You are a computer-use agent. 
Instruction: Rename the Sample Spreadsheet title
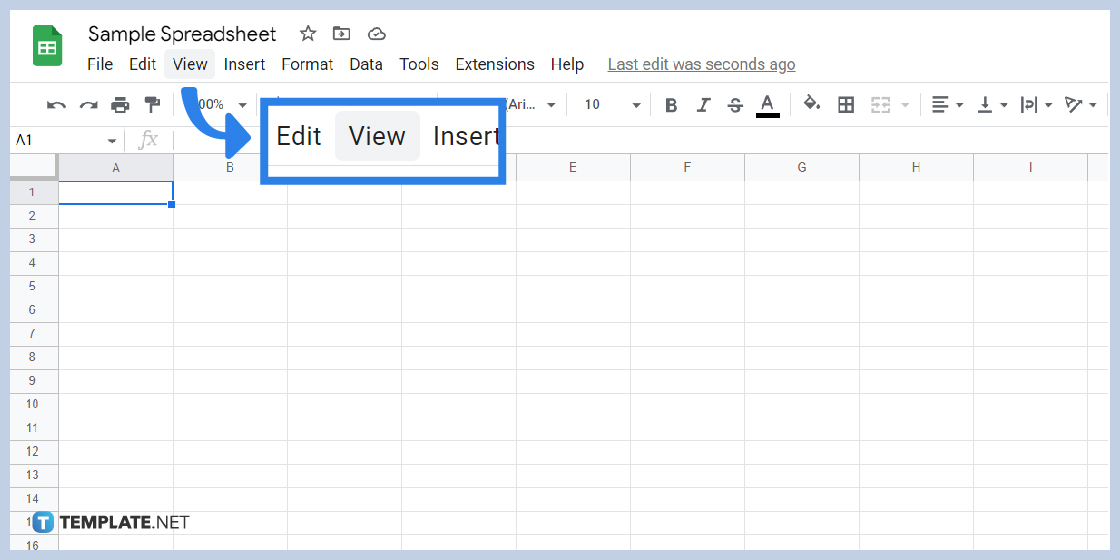[182, 34]
